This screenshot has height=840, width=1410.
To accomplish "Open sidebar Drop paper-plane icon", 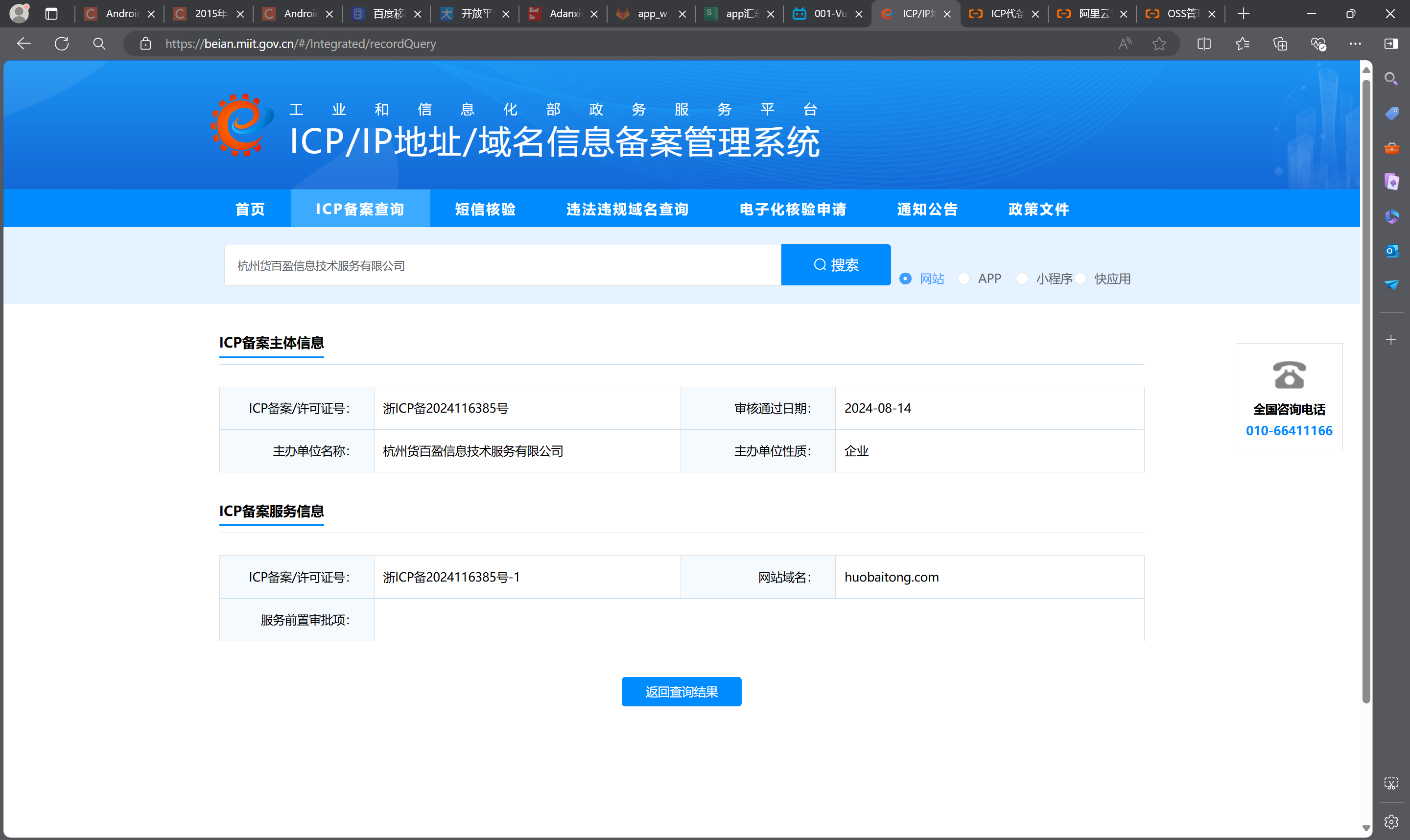I will click(1391, 284).
